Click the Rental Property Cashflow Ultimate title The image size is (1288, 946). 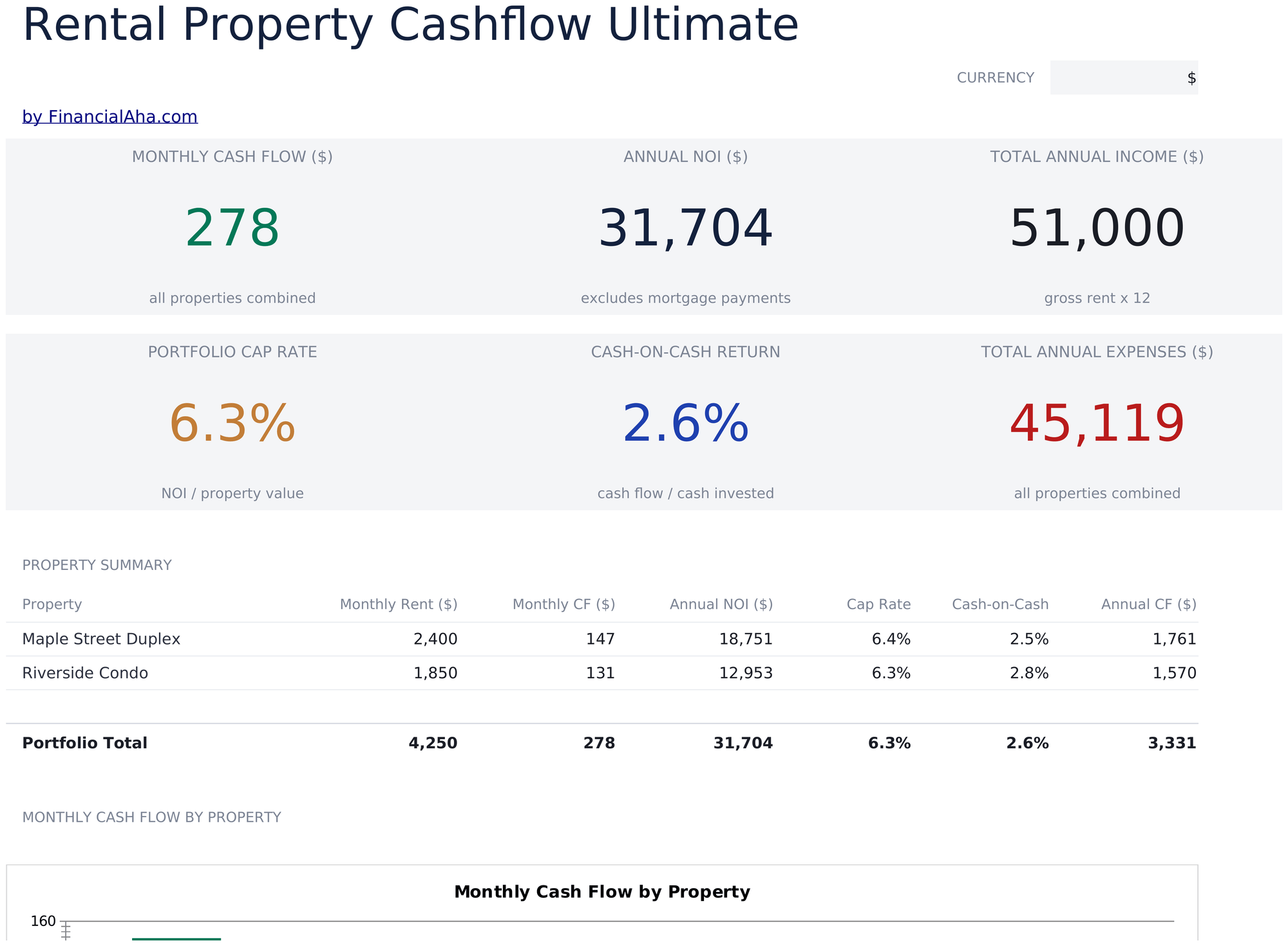[x=410, y=24]
